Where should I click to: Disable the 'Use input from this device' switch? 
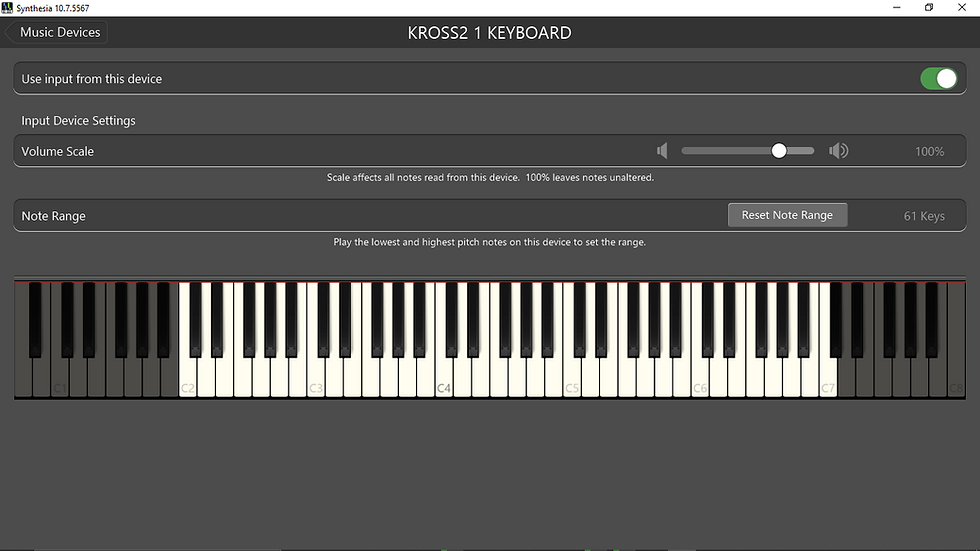coord(938,79)
